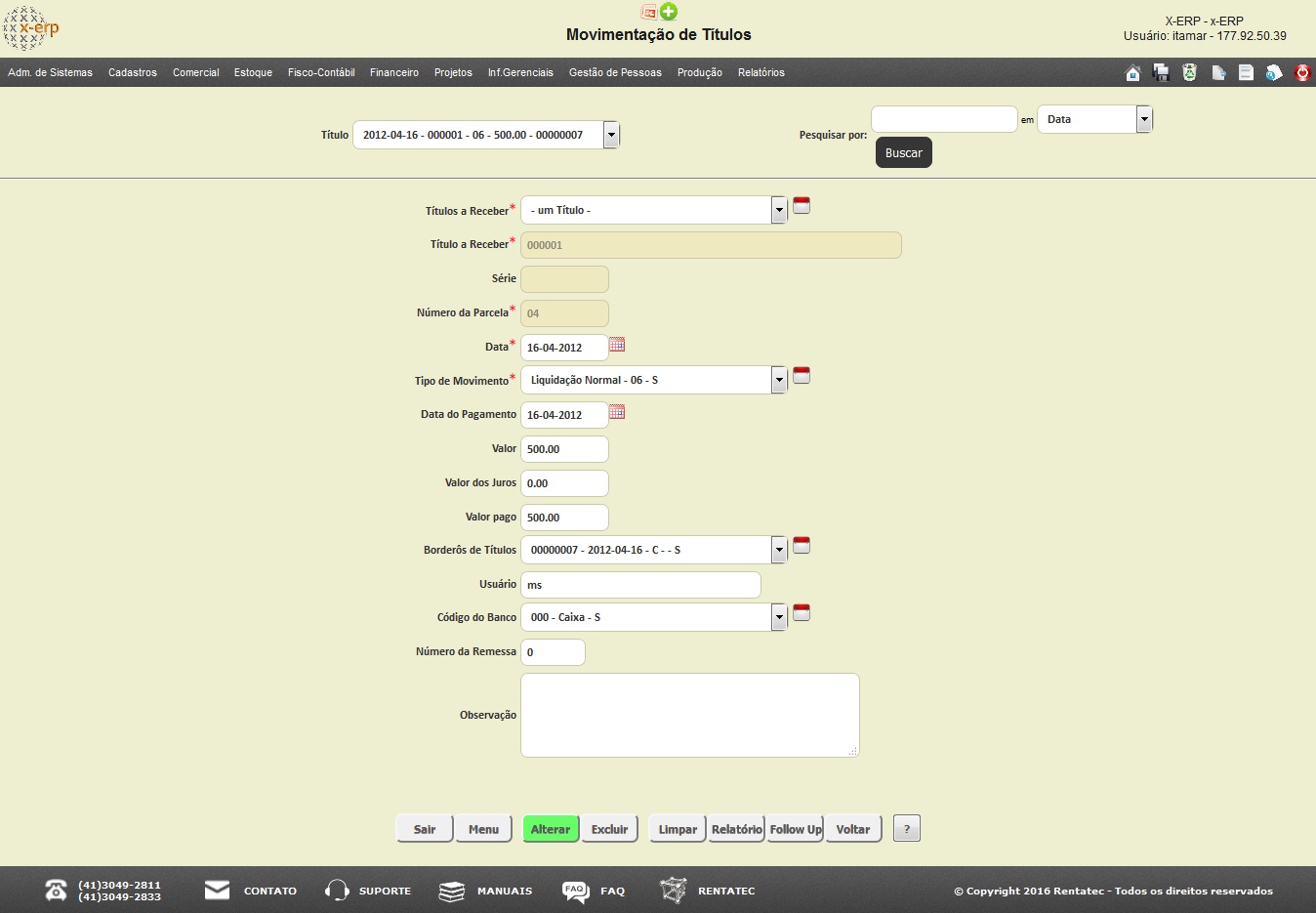Click the FAQ speech bubble icon
Viewport: 1316px width, 913px height.
[576, 892]
